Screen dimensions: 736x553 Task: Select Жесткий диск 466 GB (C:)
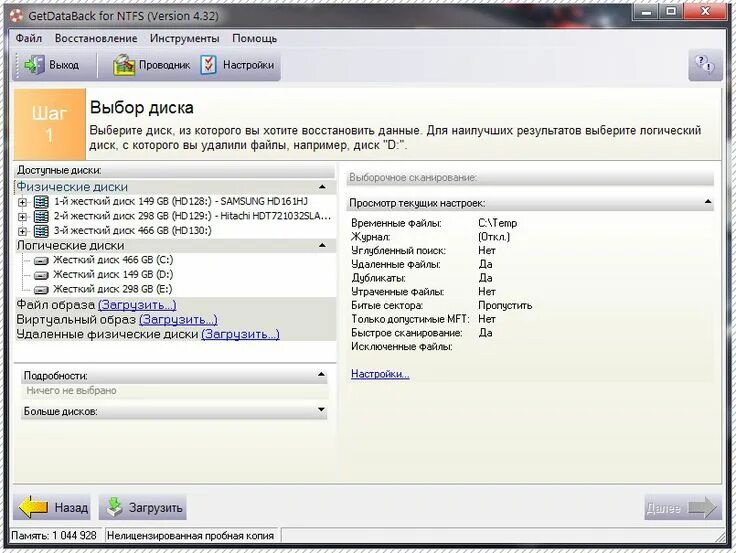113,260
